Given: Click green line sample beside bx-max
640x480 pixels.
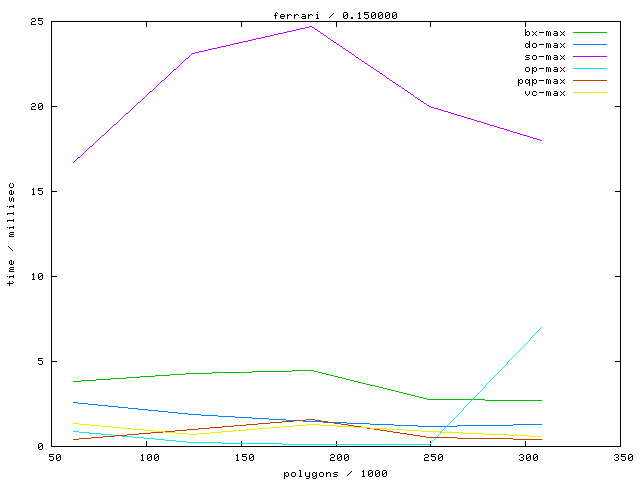Looking at the screenshot, I should click(590, 33).
